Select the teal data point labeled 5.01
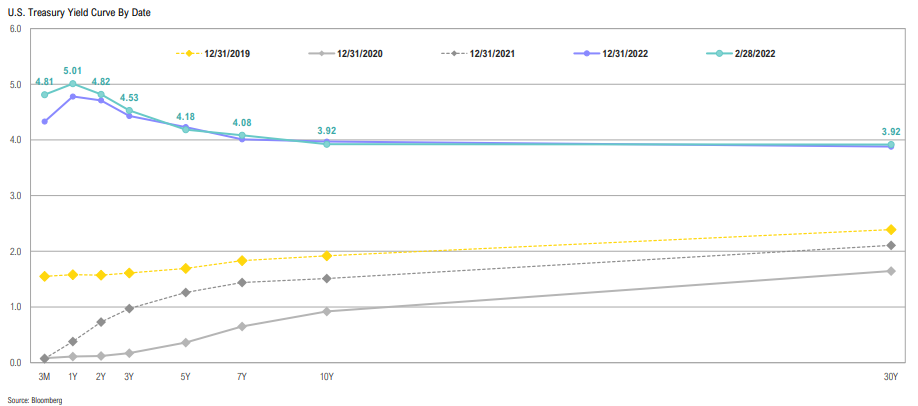The width and height of the screenshot is (918, 406). point(73,84)
